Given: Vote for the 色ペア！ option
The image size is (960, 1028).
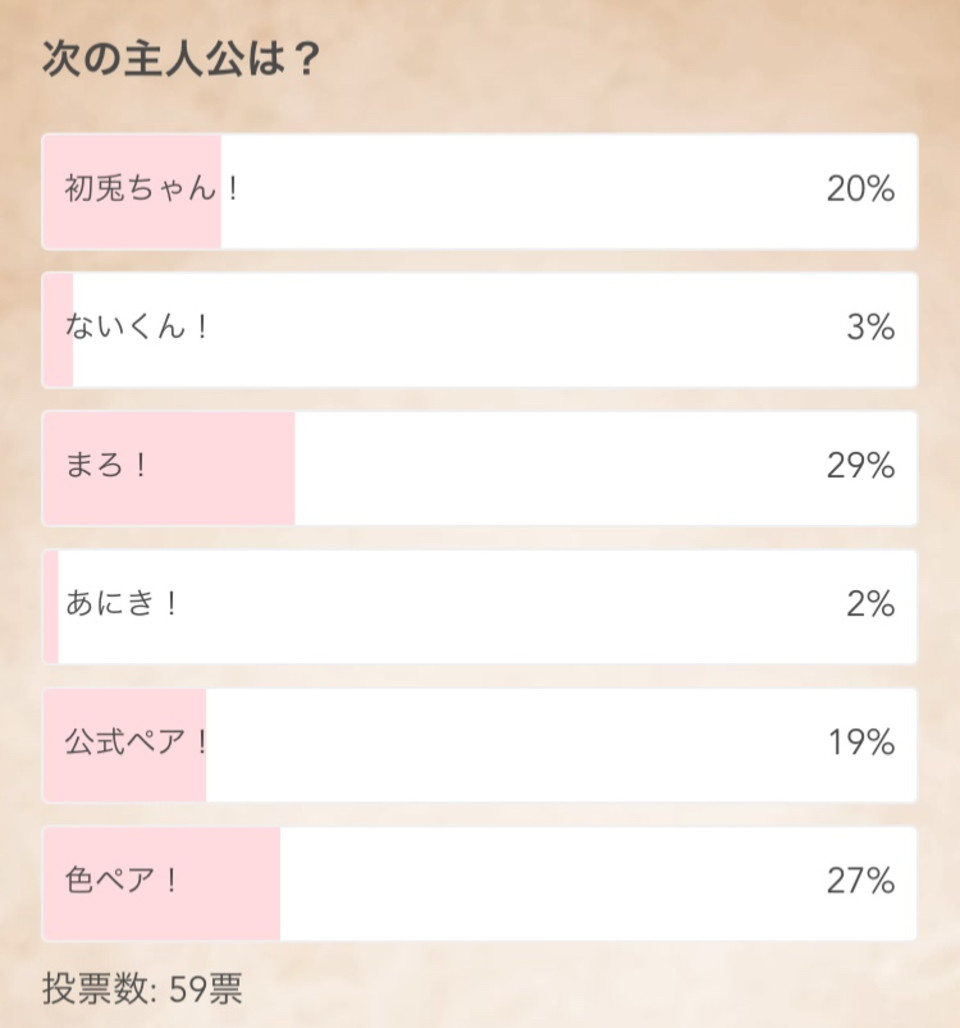Looking at the screenshot, I should tap(480, 884).
